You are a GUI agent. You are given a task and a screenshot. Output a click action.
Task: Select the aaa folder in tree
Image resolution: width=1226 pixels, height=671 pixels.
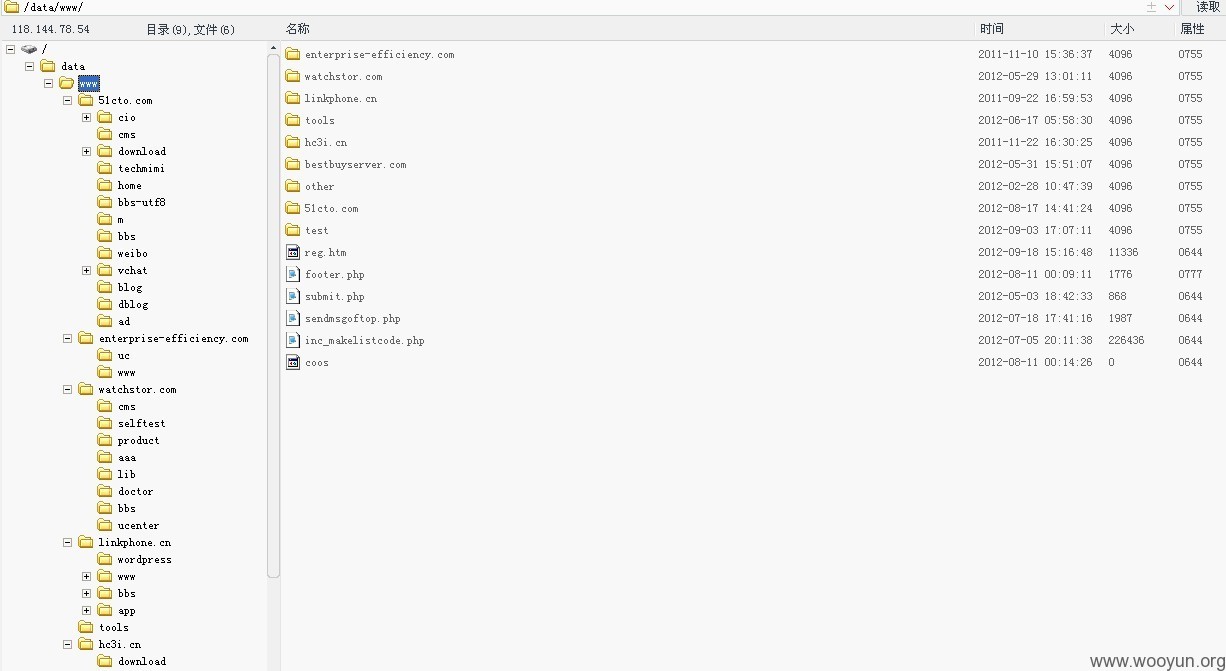pyautogui.click(x=127, y=457)
